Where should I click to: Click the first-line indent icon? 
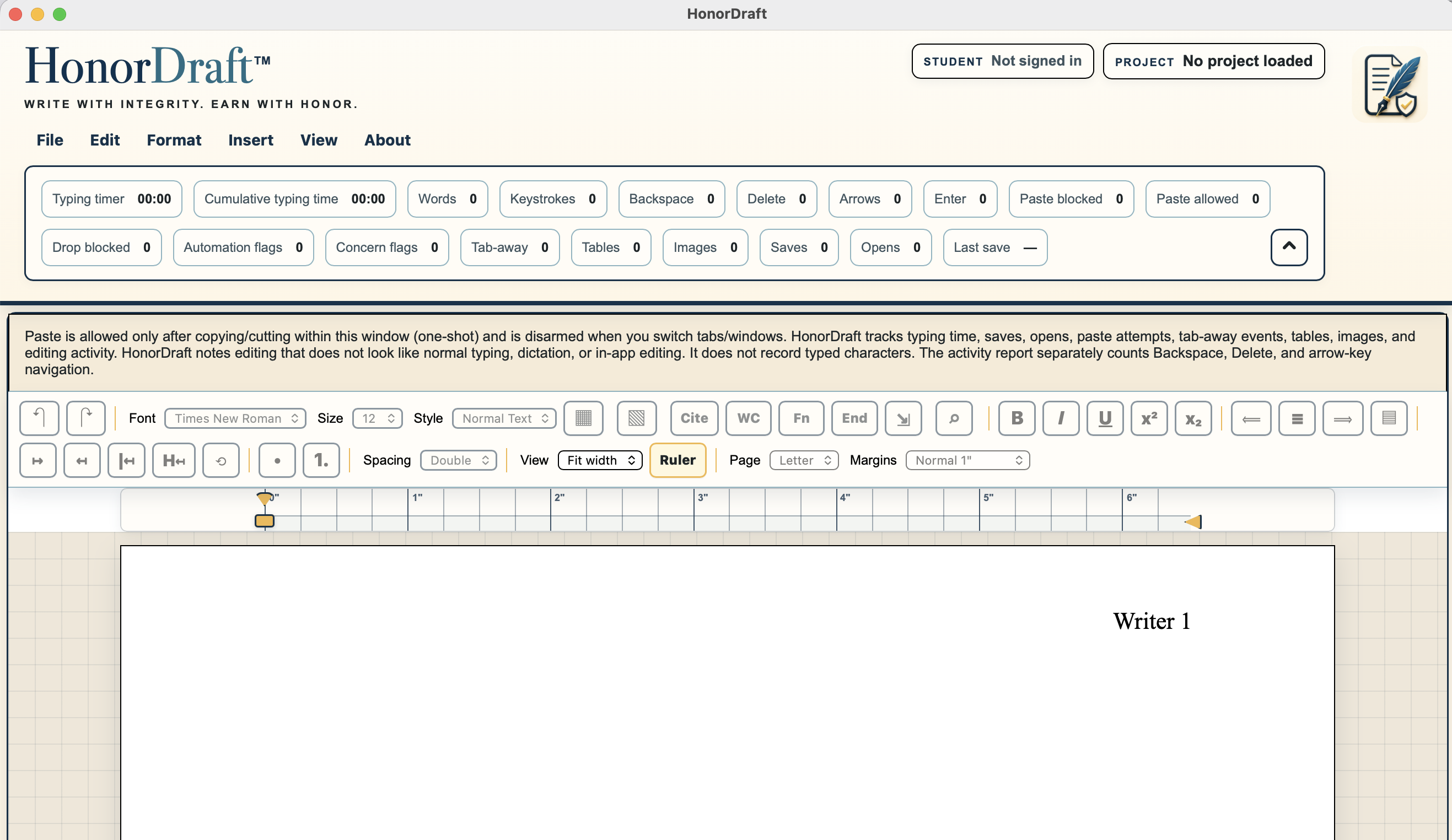click(126, 460)
